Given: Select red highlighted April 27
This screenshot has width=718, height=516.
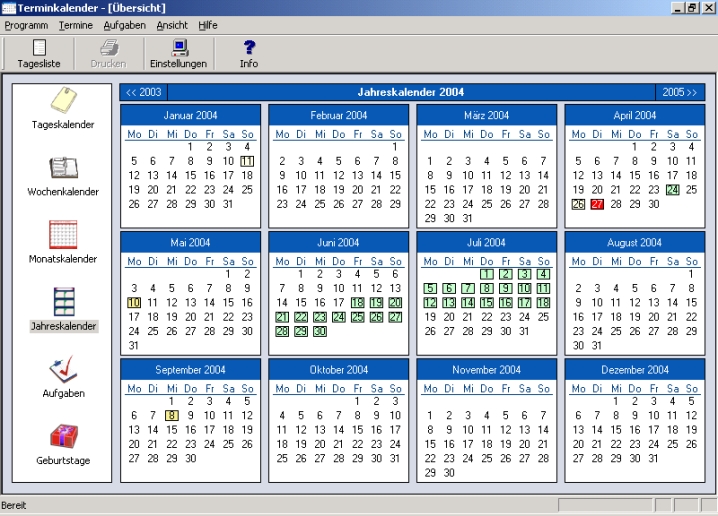Looking at the screenshot, I should click(597, 204).
